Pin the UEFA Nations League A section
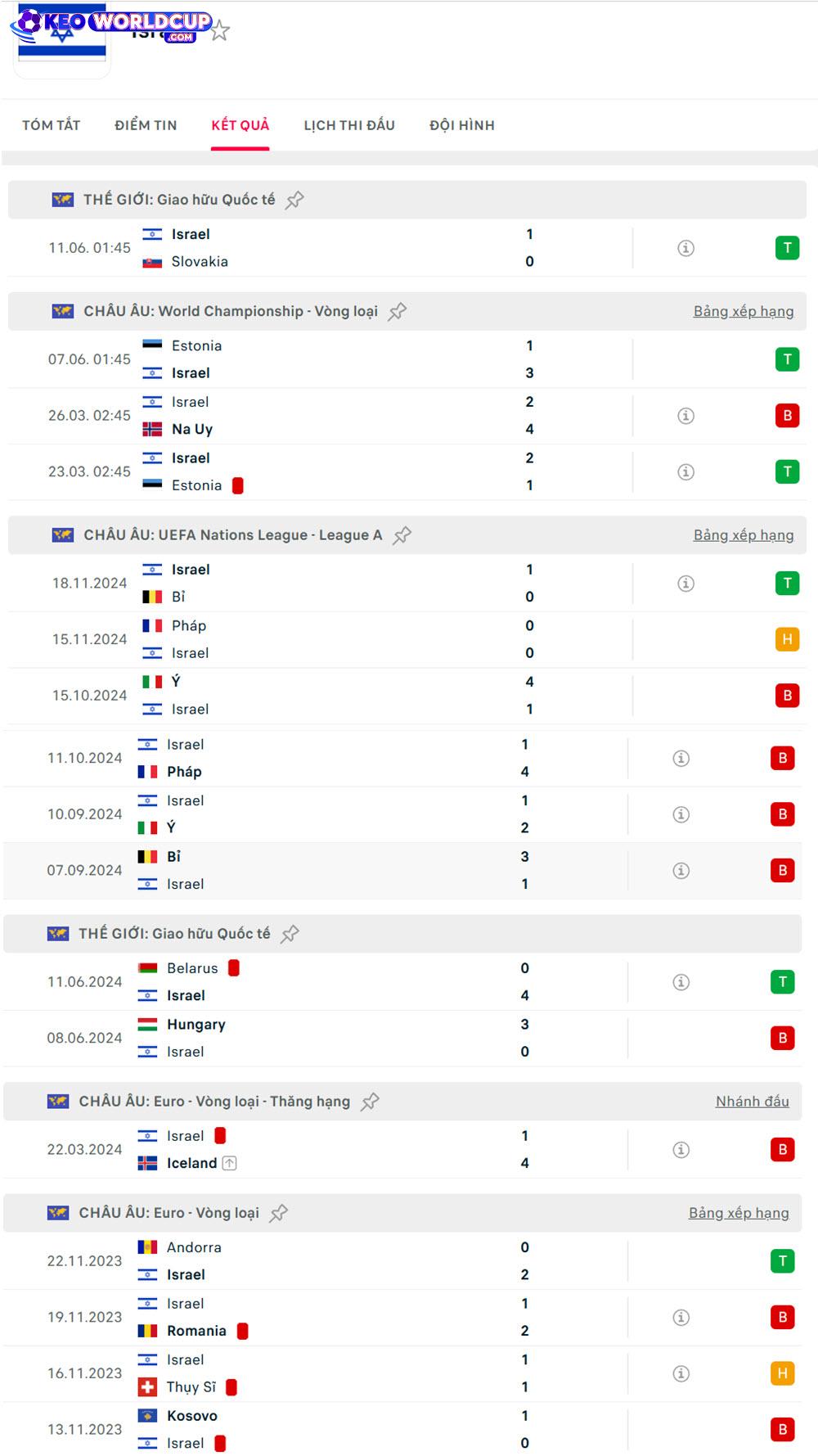818x1456 pixels. coord(402,535)
